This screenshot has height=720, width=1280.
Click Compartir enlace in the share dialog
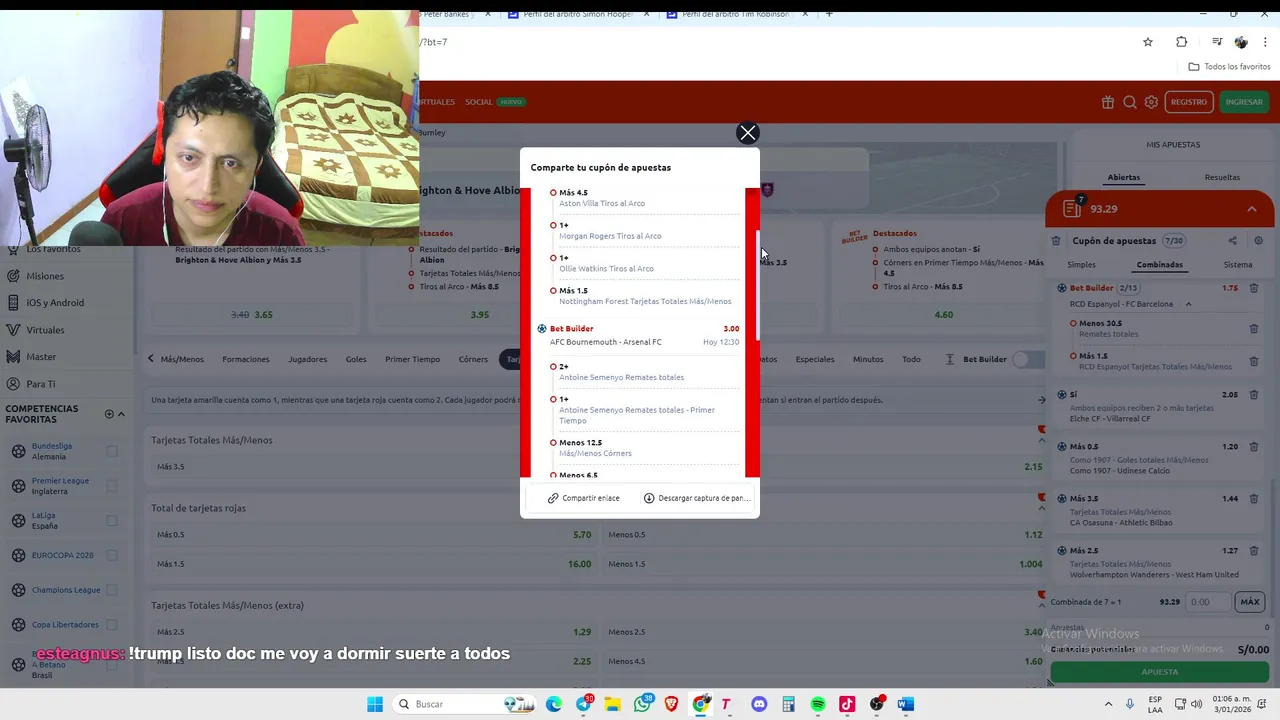point(584,498)
